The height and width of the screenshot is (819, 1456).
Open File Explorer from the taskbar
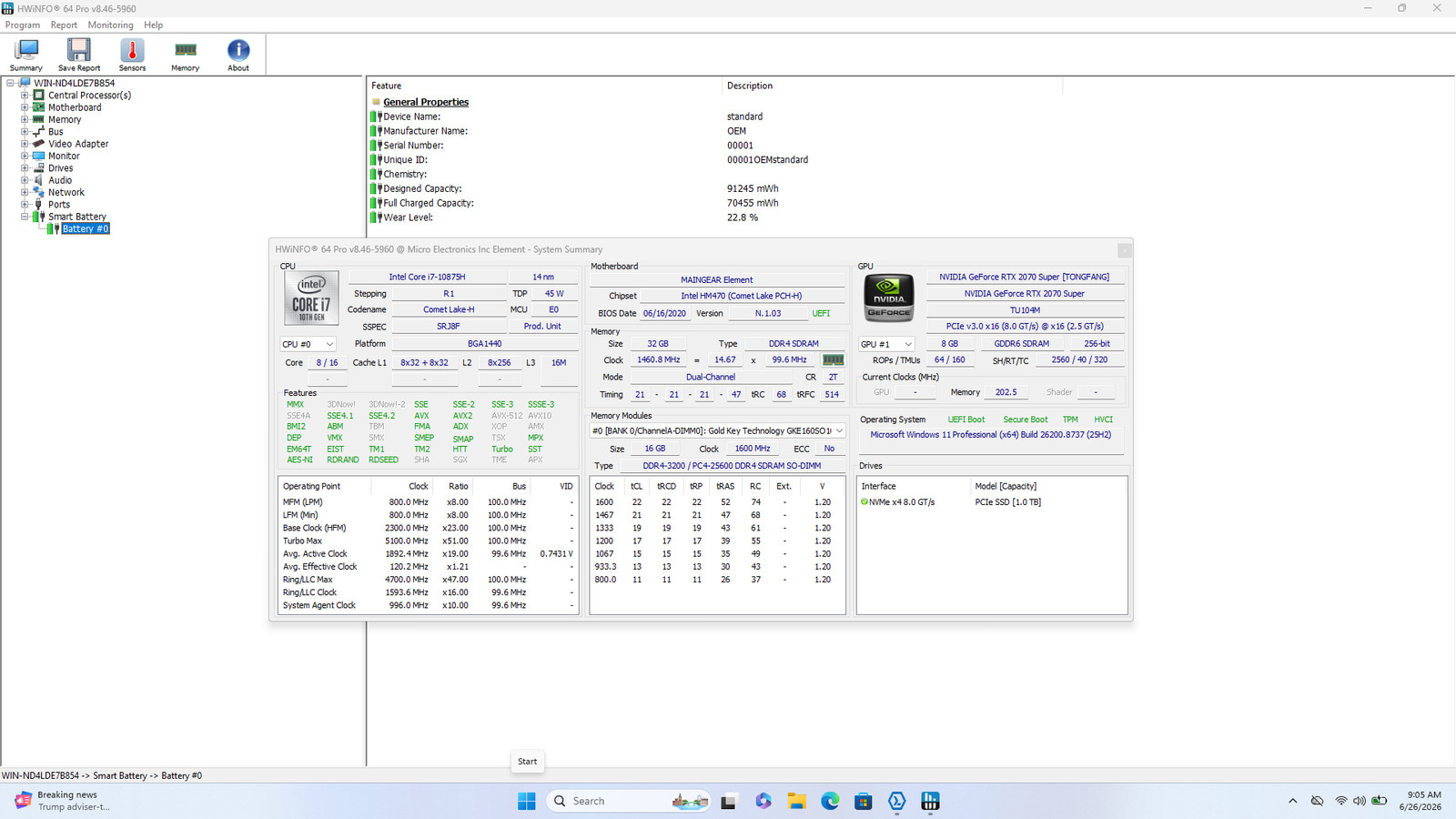coord(797,801)
